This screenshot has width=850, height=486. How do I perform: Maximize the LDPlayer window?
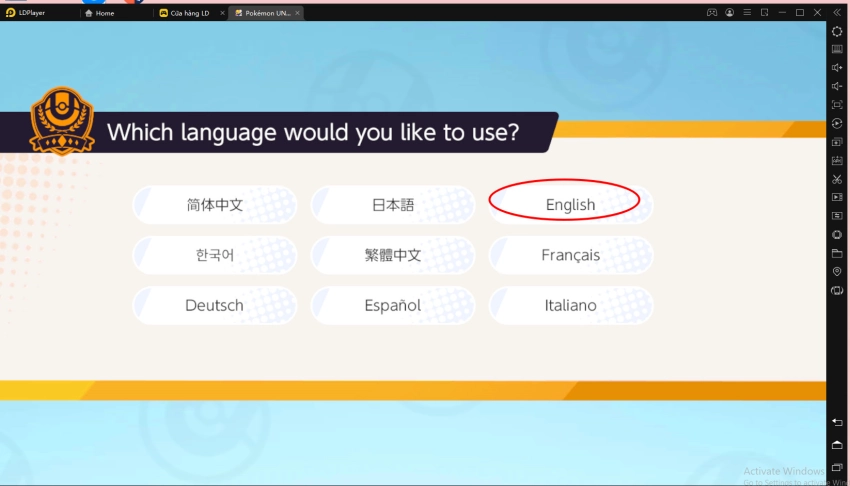(800, 12)
